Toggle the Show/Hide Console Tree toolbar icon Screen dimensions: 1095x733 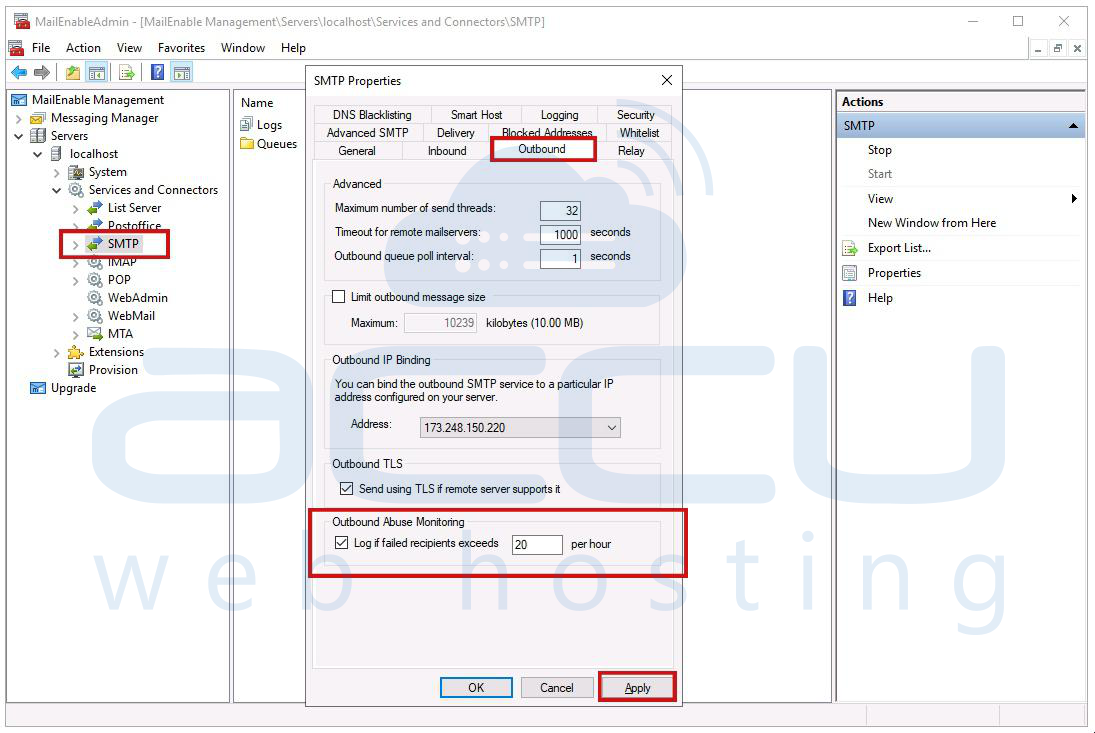coord(97,72)
